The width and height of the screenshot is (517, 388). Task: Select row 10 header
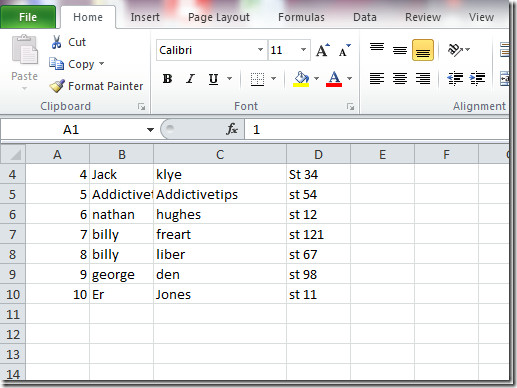[13, 294]
